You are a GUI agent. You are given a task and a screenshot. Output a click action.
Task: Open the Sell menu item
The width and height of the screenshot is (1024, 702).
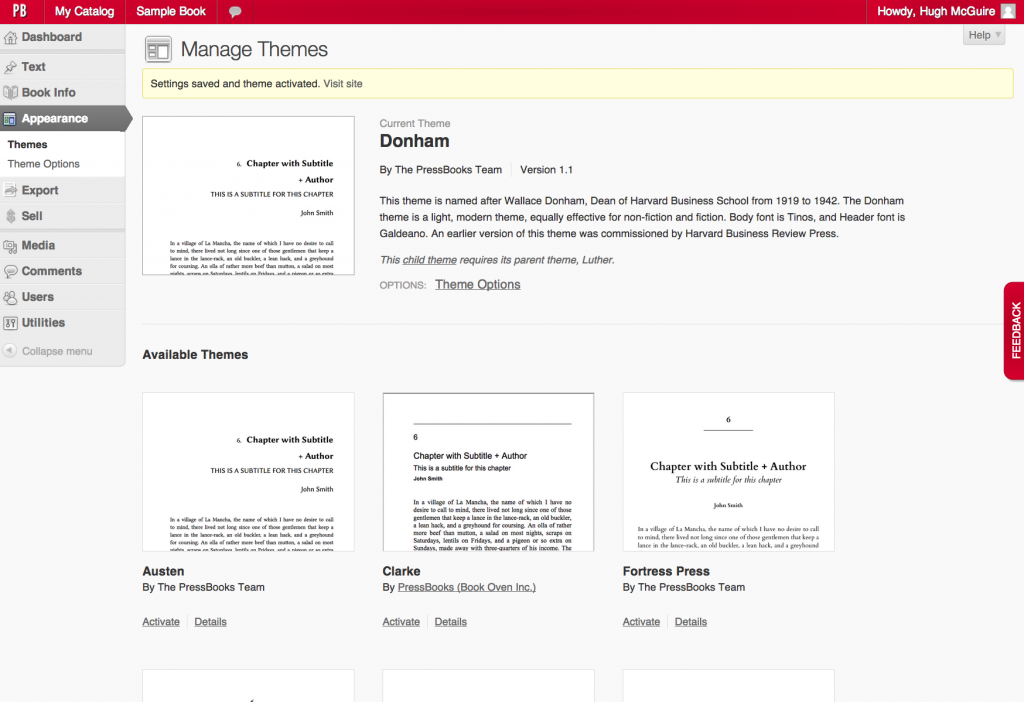pos(32,216)
